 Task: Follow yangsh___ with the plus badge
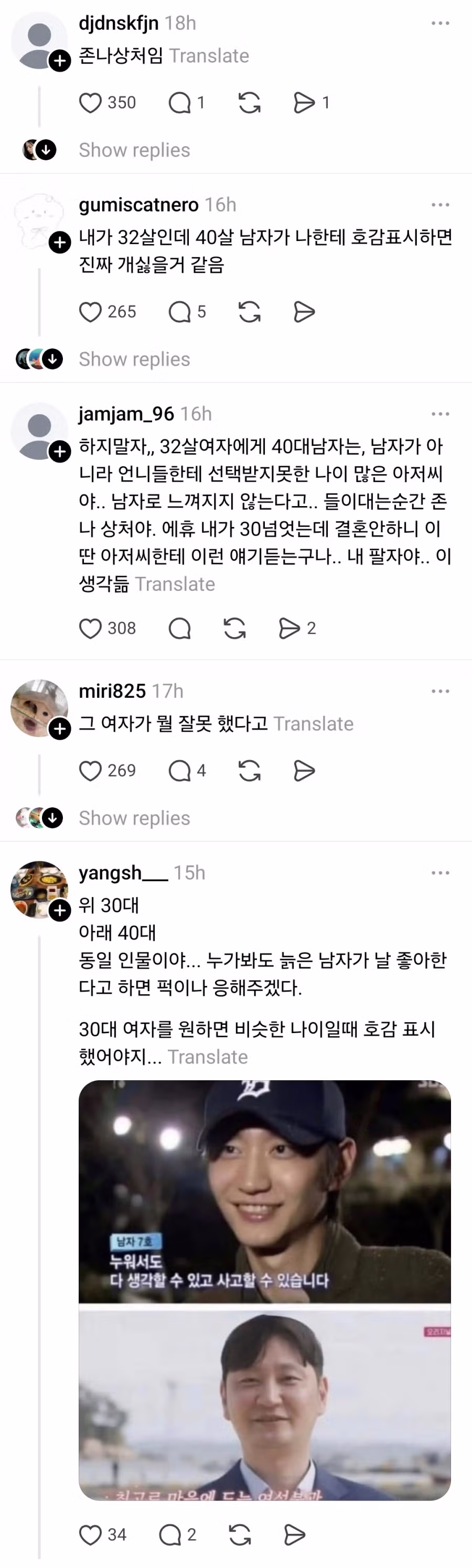coord(60,911)
